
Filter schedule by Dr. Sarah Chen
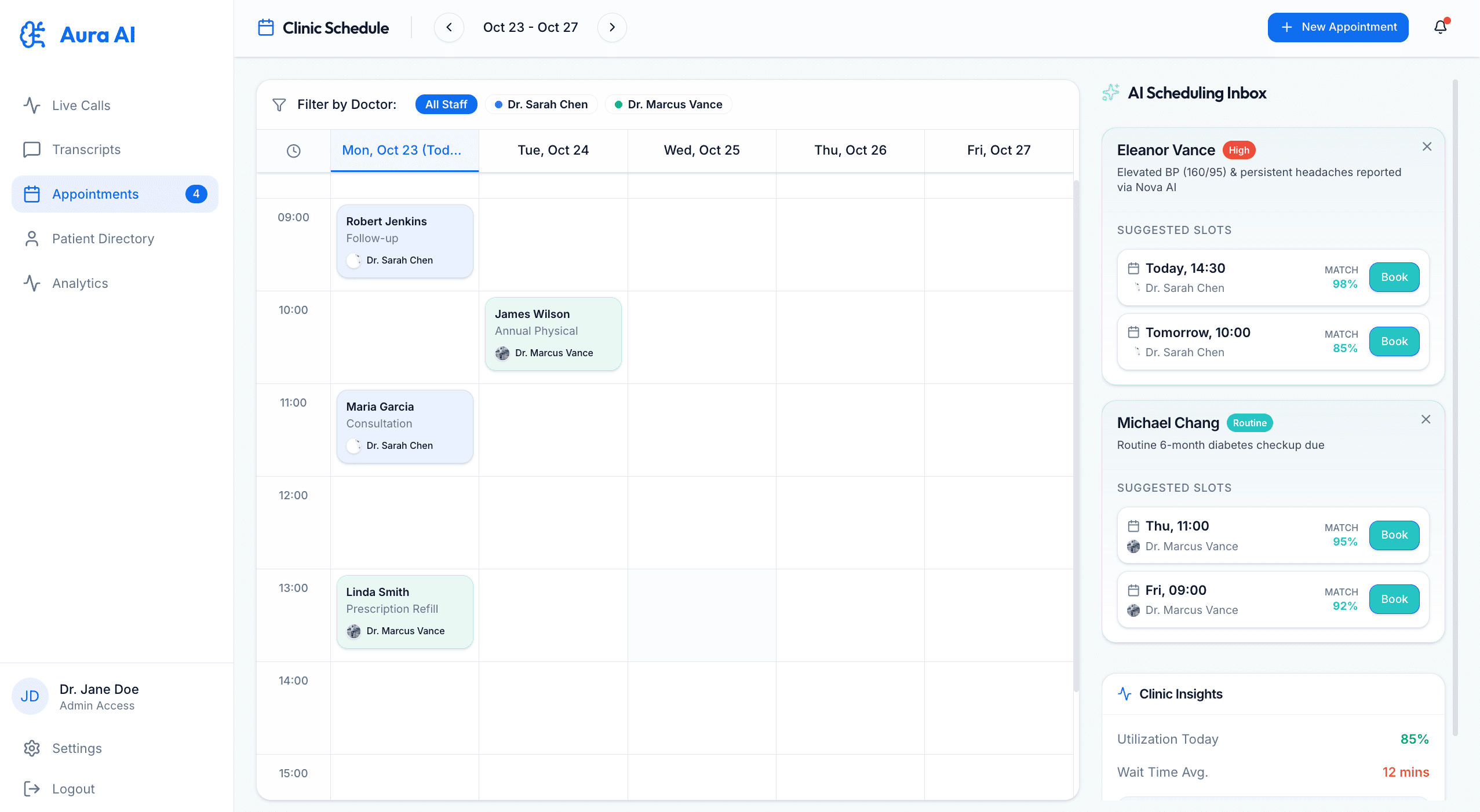point(541,104)
